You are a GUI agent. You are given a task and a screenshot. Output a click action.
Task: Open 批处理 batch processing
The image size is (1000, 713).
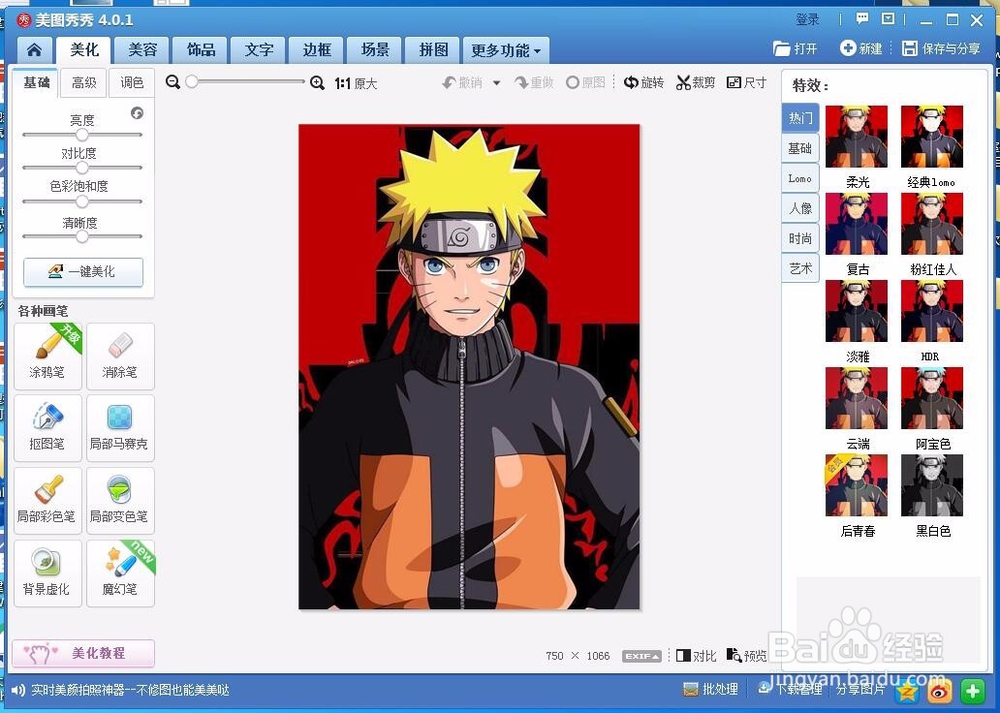(x=710, y=689)
